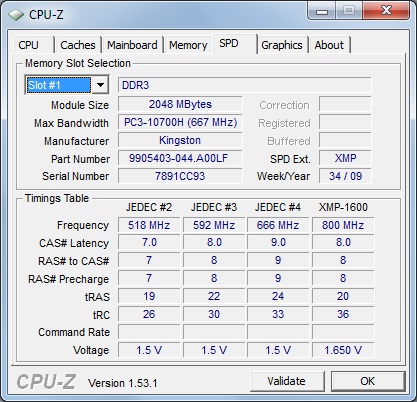Click the tRAS value 22
The image size is (417, 402).
(x=214, y=296)
